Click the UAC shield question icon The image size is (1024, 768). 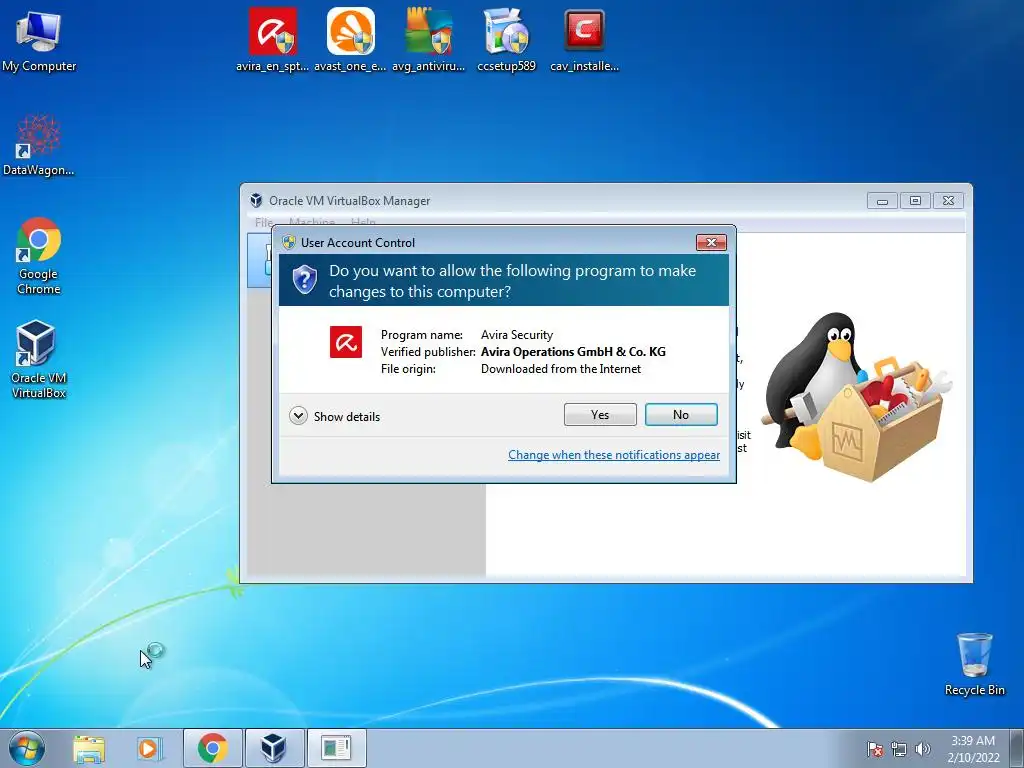[304, 280]
